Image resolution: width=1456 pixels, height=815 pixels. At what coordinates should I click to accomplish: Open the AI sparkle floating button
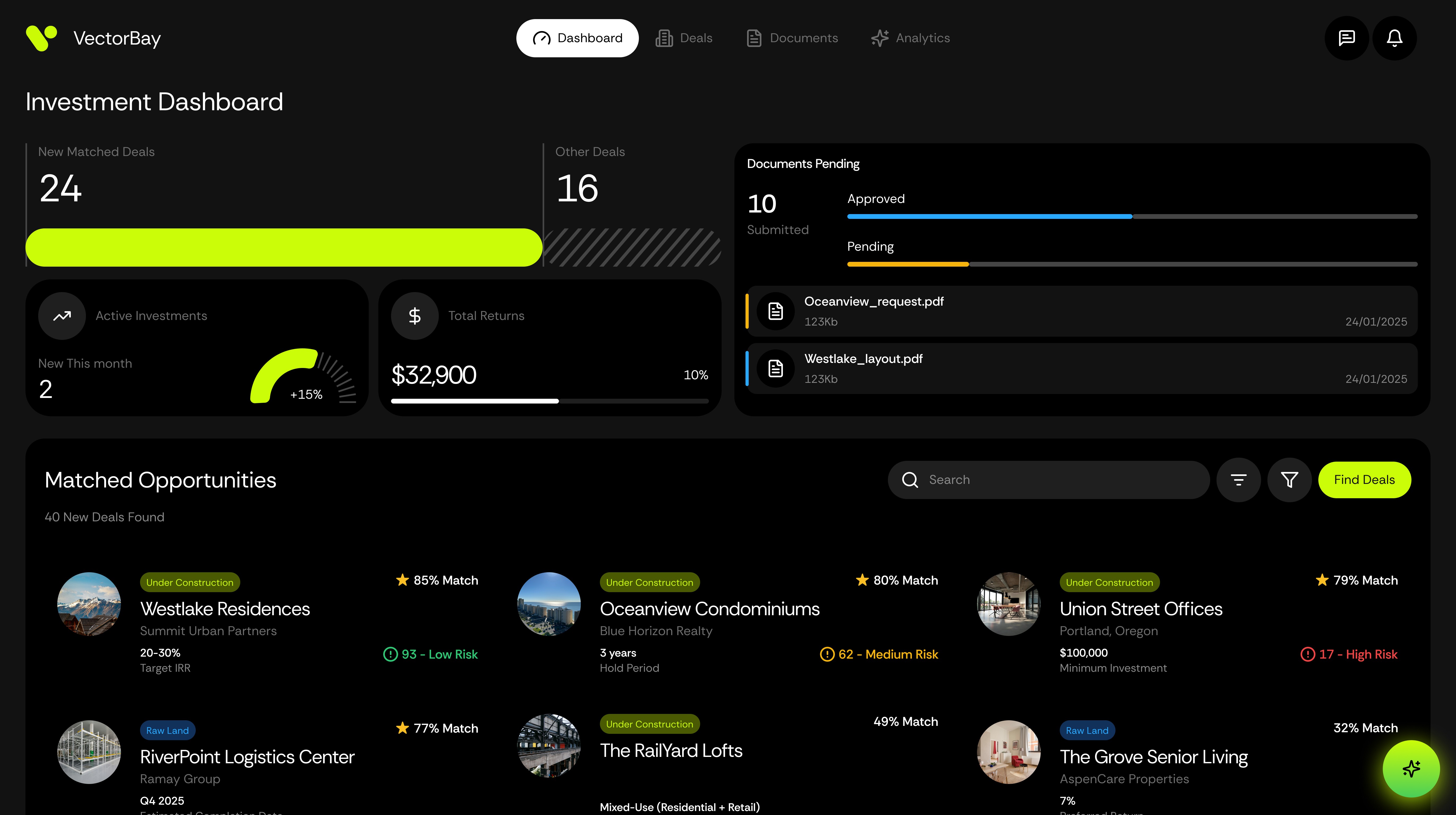(1411, 769)
